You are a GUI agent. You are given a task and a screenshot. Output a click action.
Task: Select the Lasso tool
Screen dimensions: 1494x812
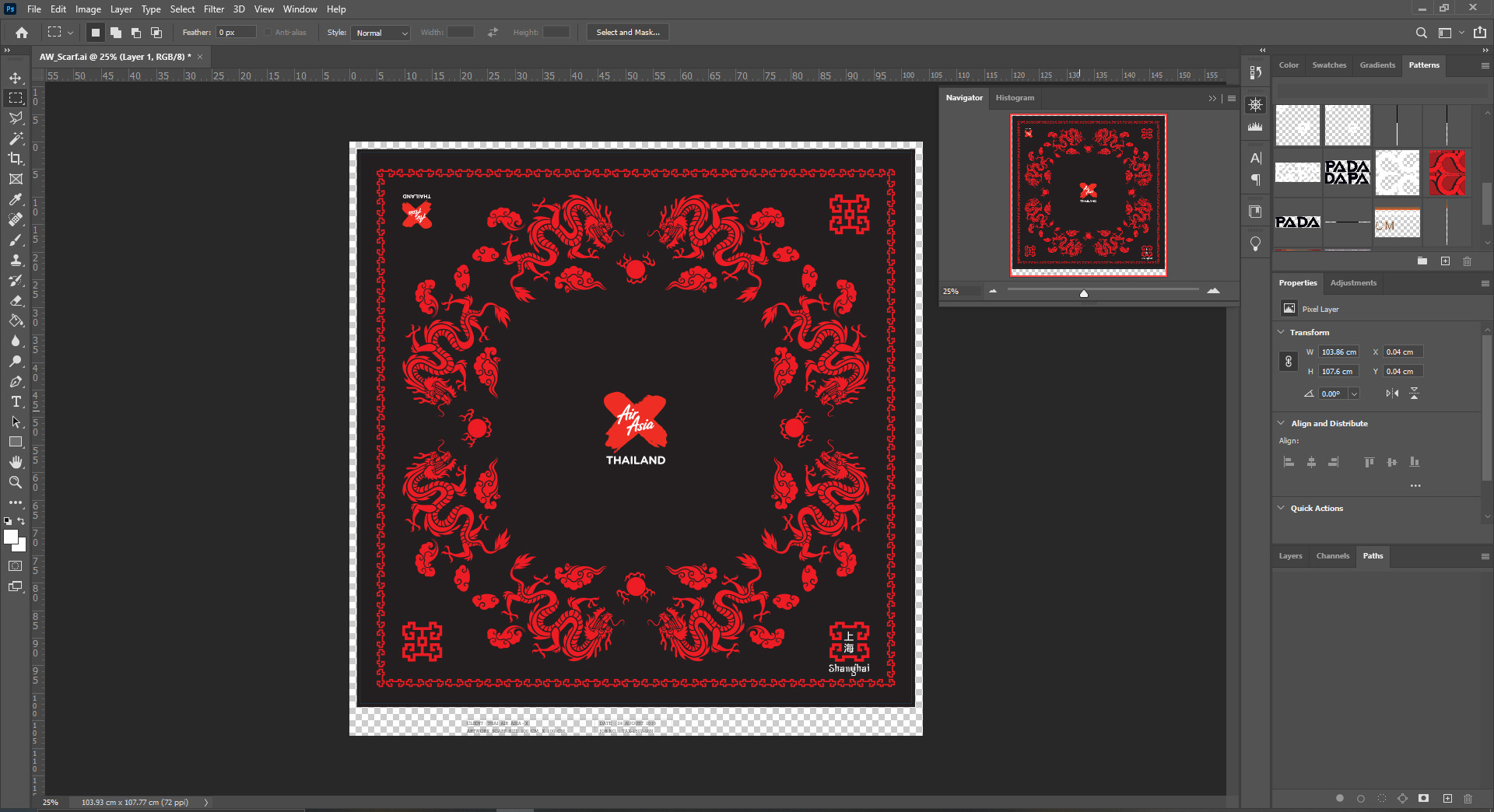point(16,118)
